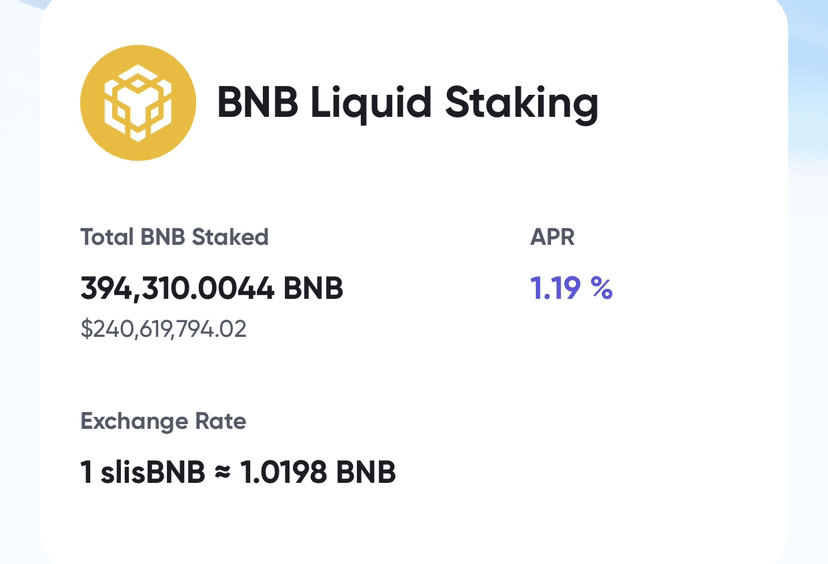Click BNB in the Liquid Staking heading

click(257, 102)
